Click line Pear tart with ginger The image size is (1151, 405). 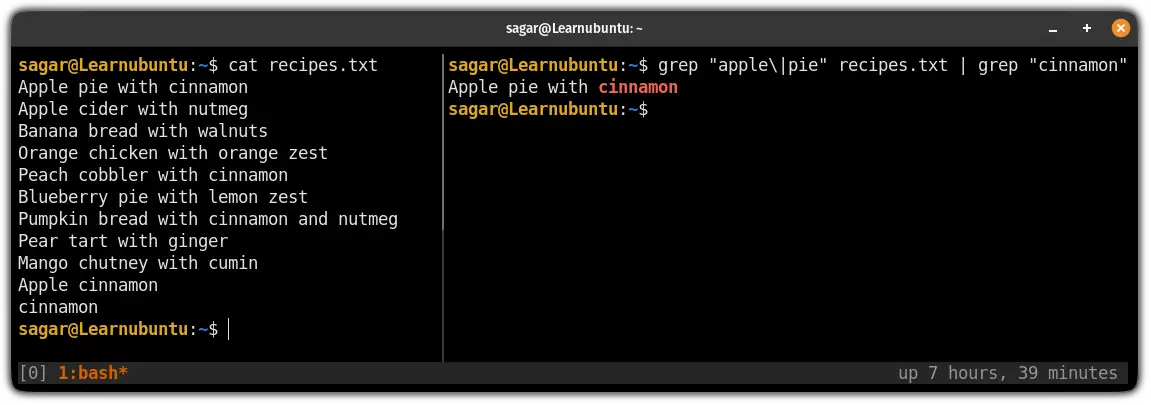click(x=123, y=241)
